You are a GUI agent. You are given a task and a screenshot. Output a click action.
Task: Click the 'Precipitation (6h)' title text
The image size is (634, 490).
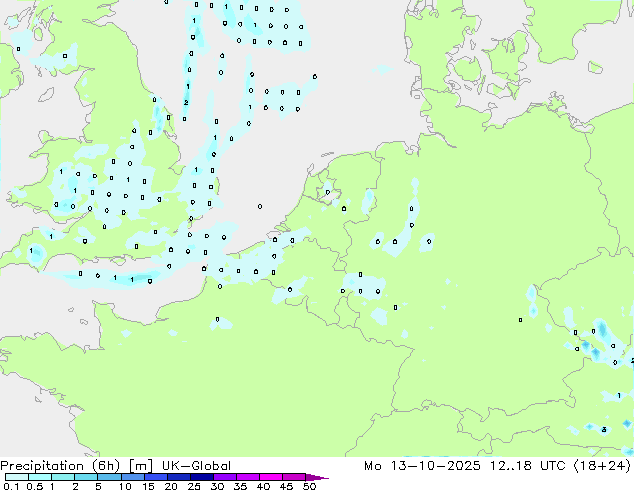point(60,466)
